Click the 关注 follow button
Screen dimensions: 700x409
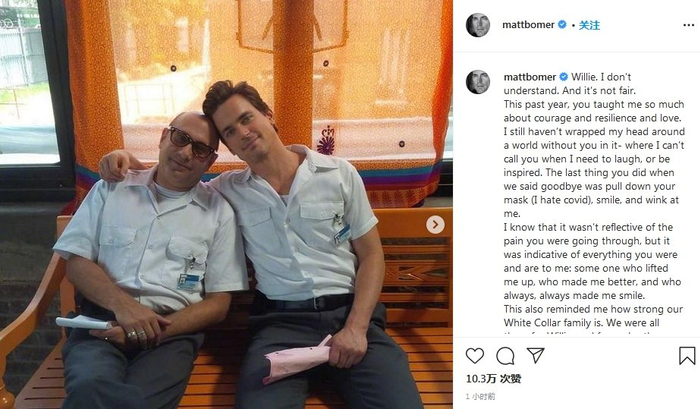[x=589, y=25]
